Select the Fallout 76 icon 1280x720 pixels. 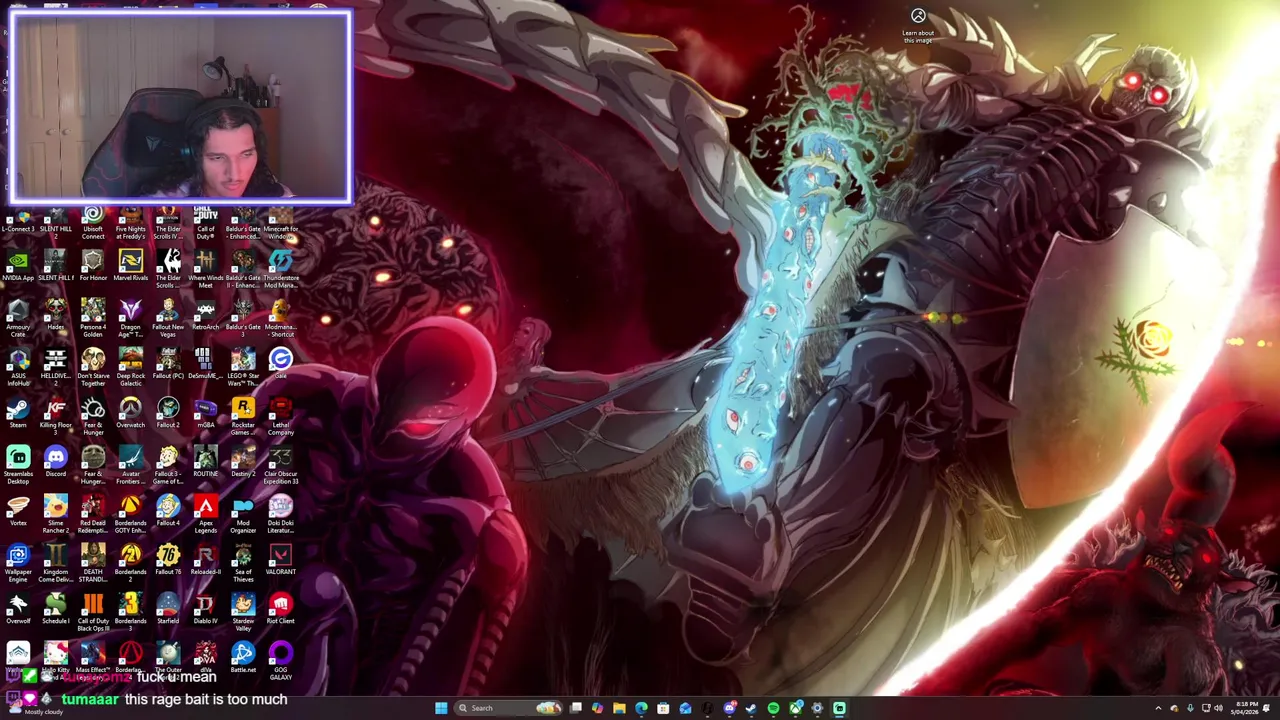(x=168, y=561)
